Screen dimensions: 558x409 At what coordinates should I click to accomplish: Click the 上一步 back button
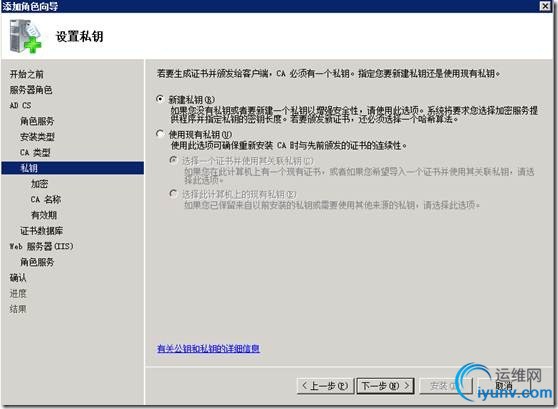(x=325, y=386)
